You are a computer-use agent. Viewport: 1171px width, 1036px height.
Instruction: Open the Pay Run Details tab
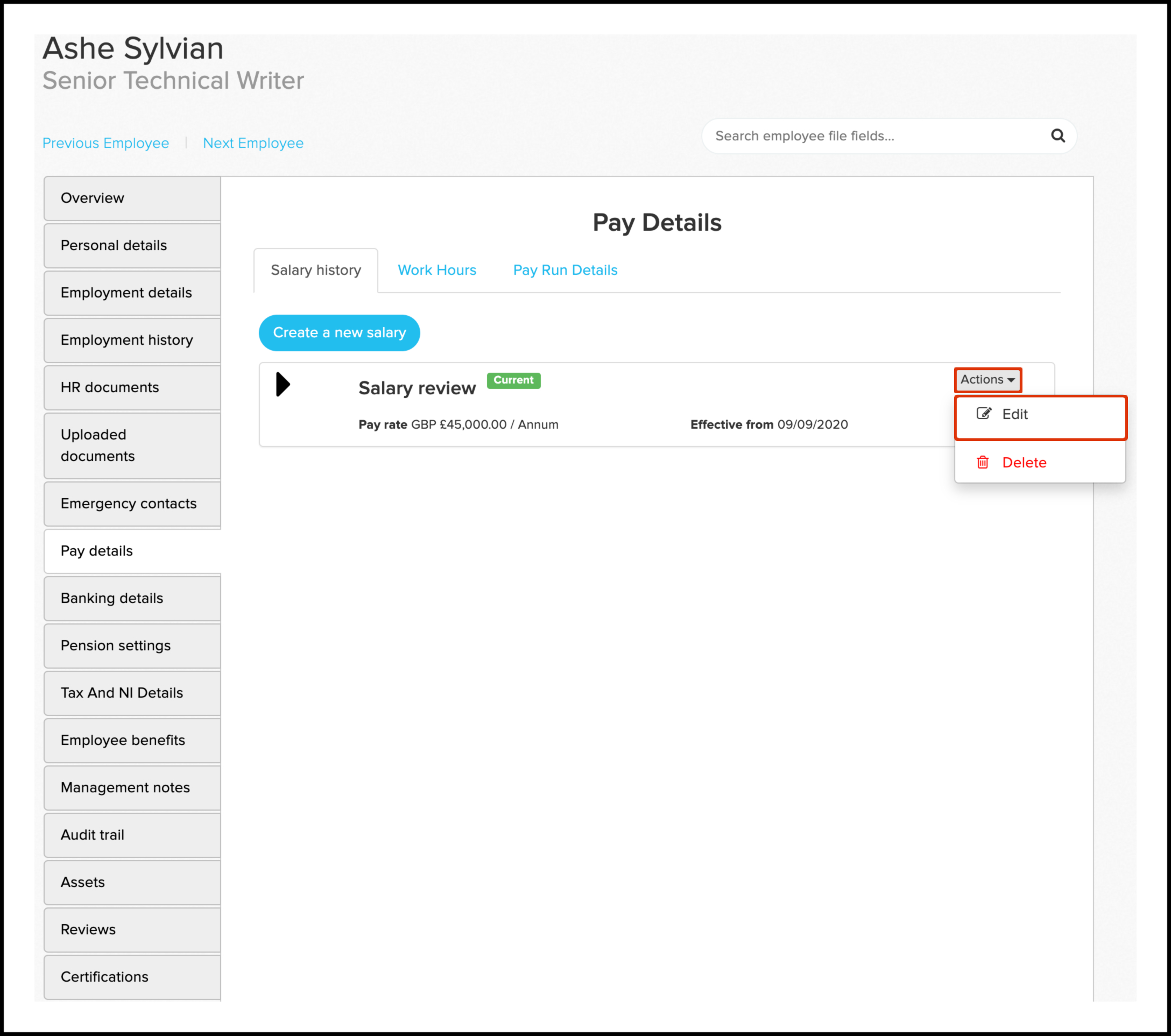(565, 269)
